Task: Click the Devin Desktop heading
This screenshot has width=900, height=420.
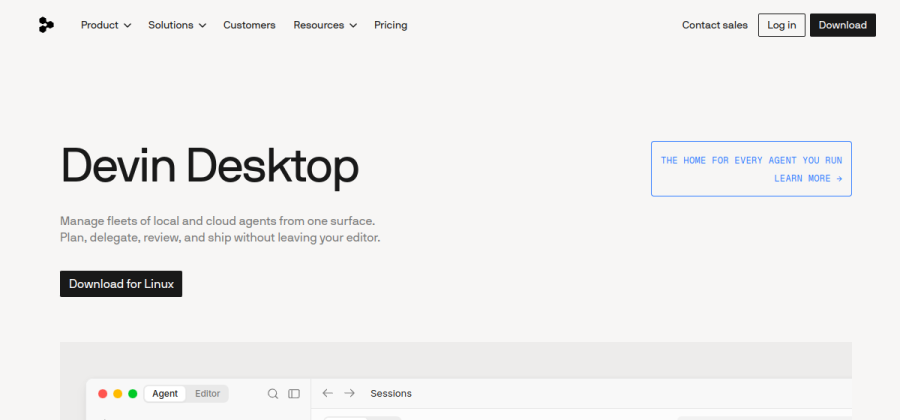Action: point(210,166)
